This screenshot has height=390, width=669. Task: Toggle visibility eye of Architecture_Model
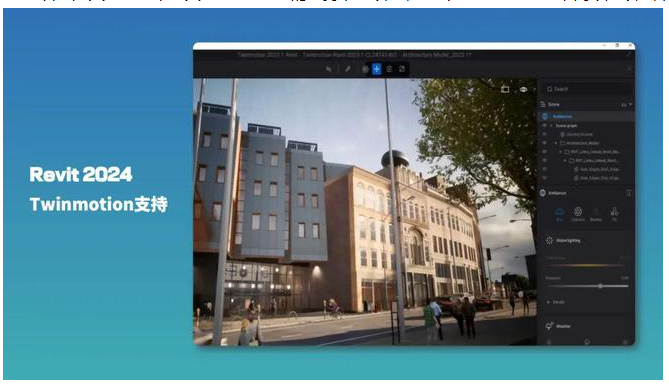[x=544, y=143]
